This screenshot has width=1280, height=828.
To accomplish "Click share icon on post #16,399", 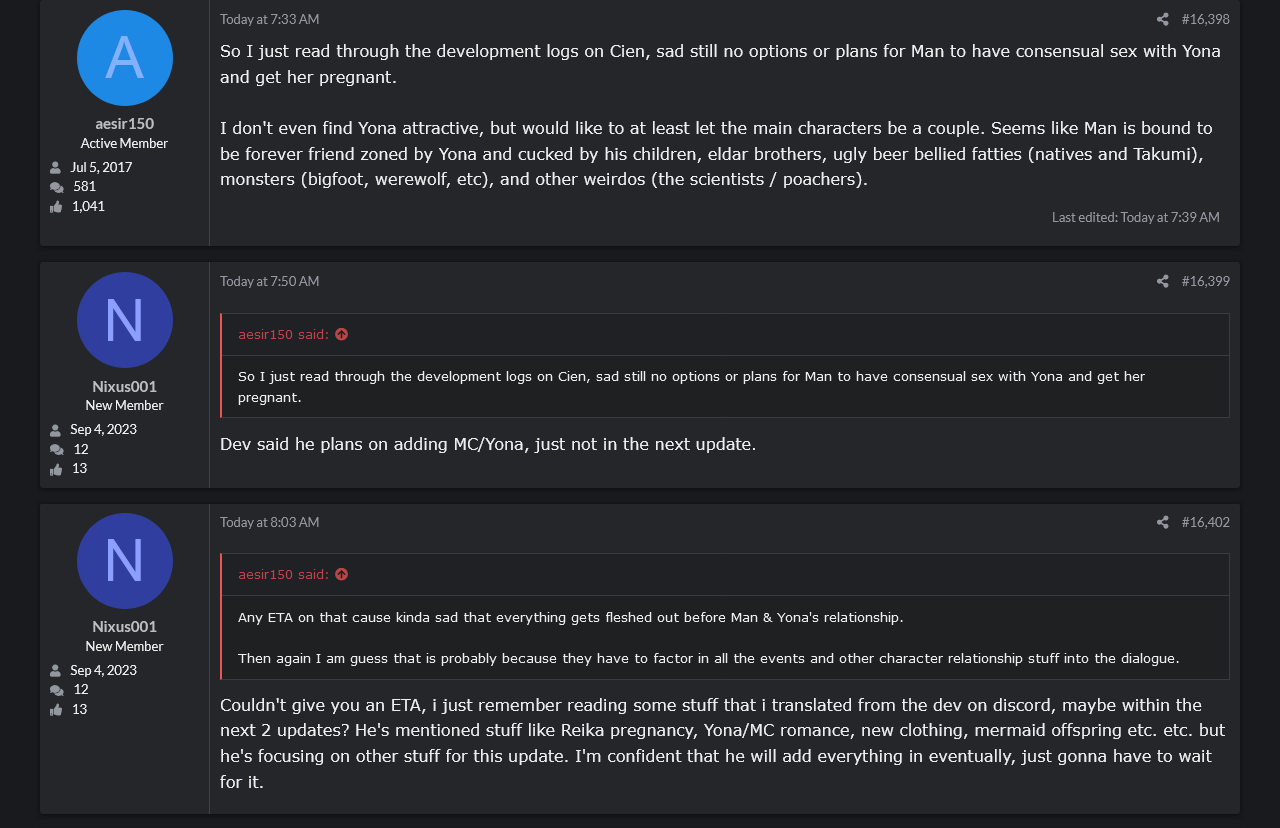I will point(1162,281).
